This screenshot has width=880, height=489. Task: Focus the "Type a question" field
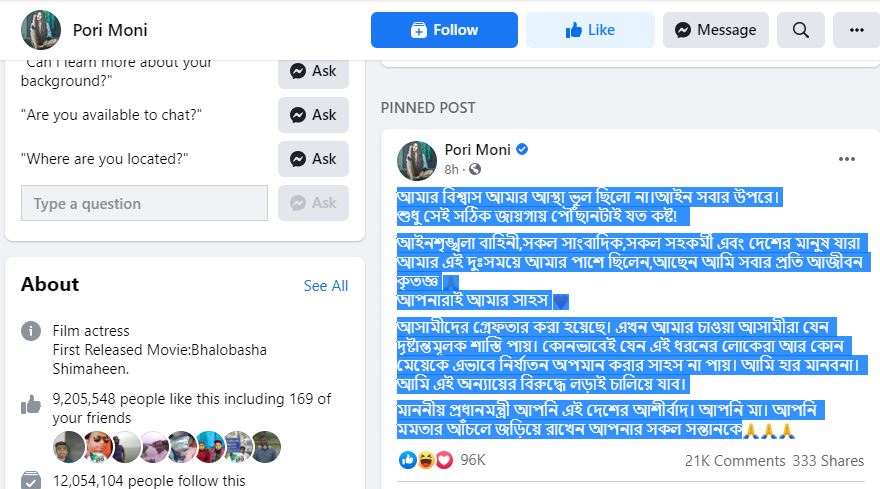coord(144,203)
